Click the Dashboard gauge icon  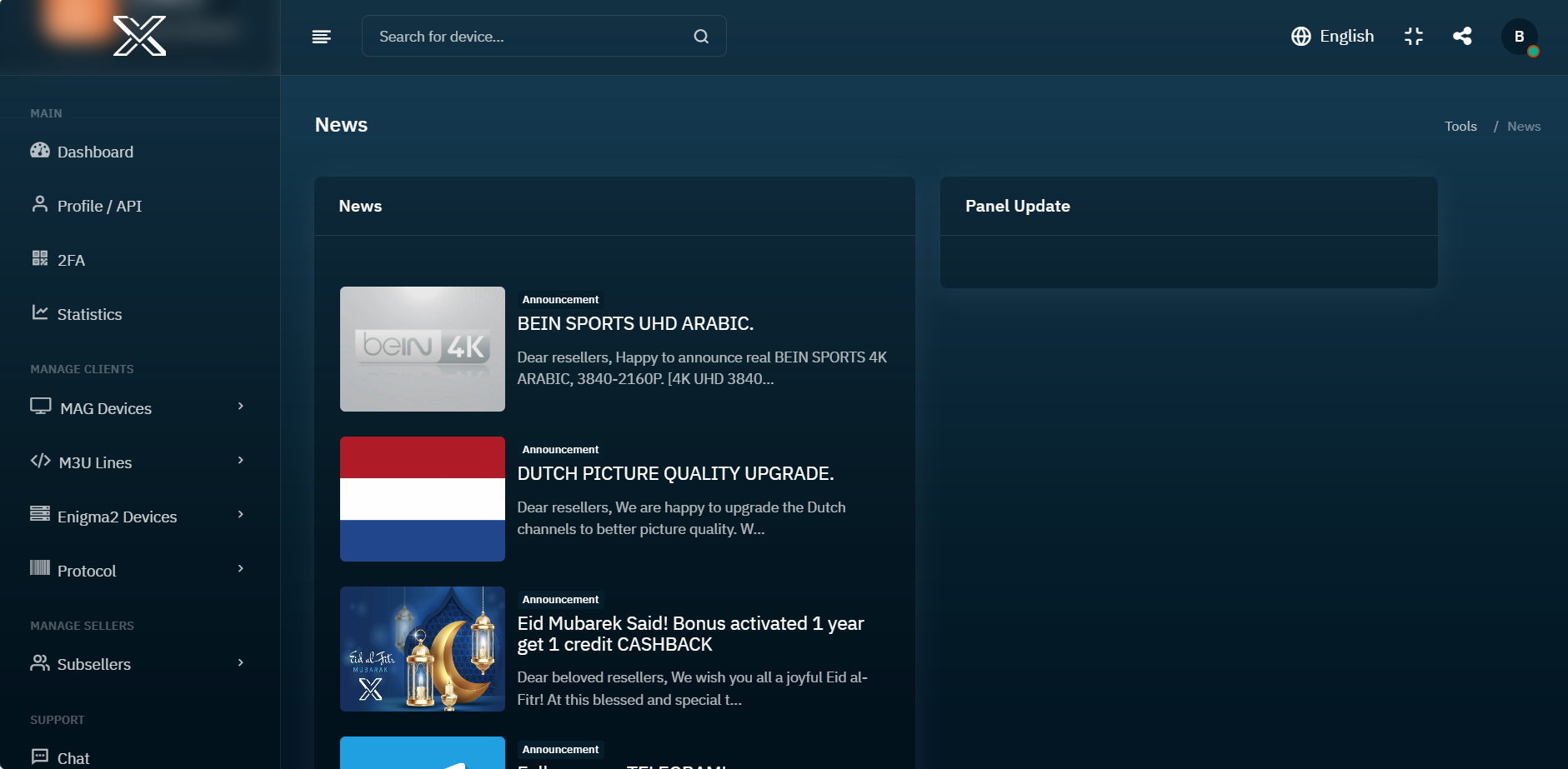point(40,151)
